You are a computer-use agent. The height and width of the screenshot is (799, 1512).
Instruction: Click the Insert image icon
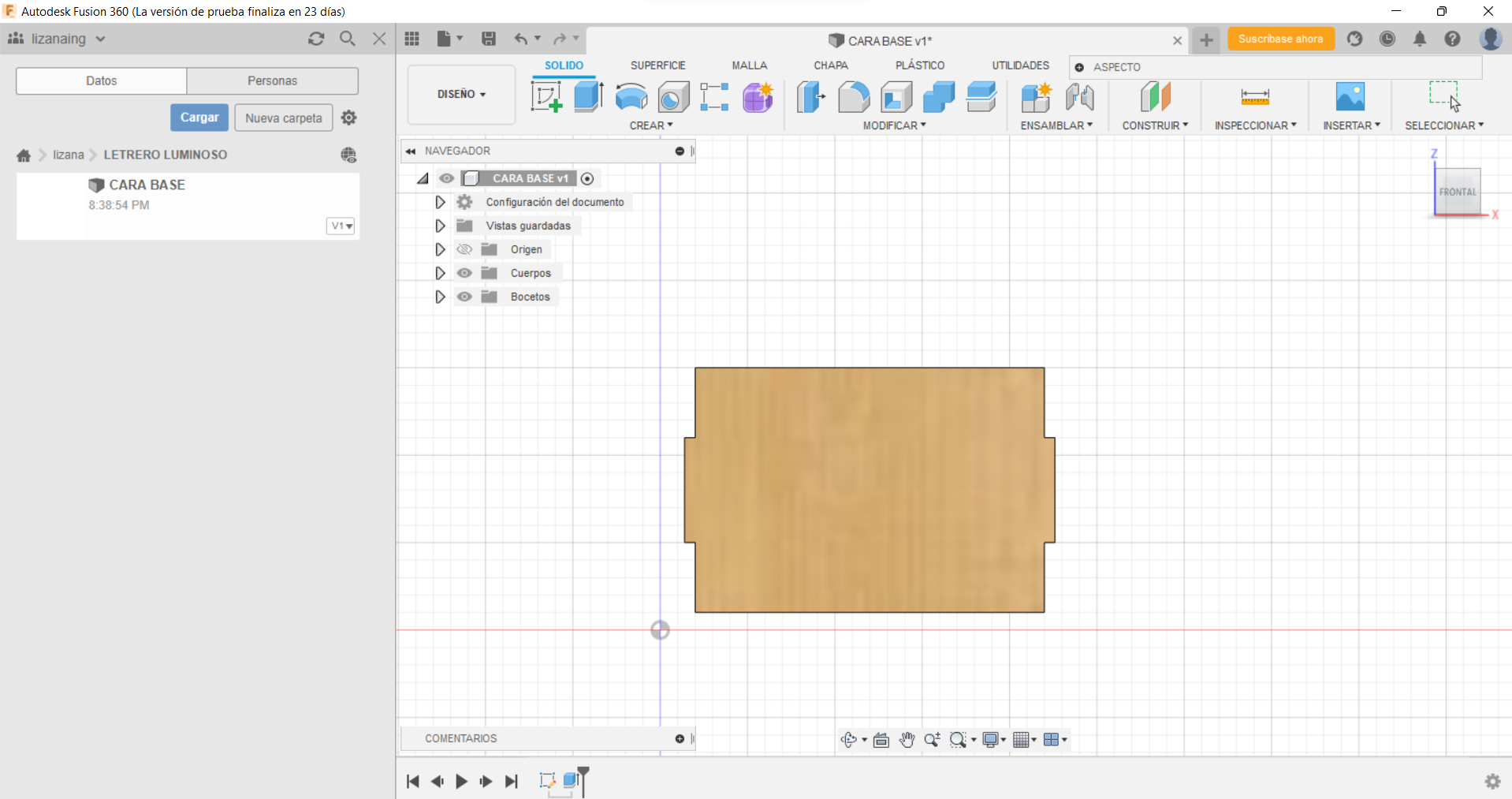pyautogui.click(x=1350, y=97)
